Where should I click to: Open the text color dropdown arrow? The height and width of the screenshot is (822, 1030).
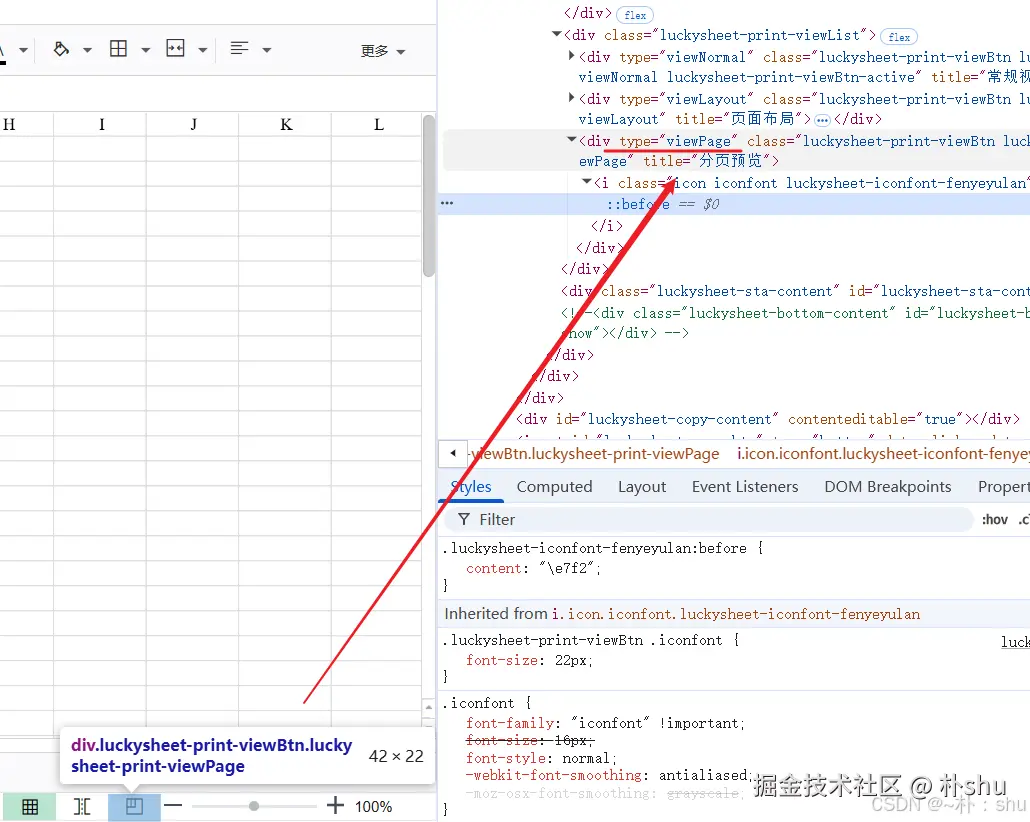click(24, 50)
